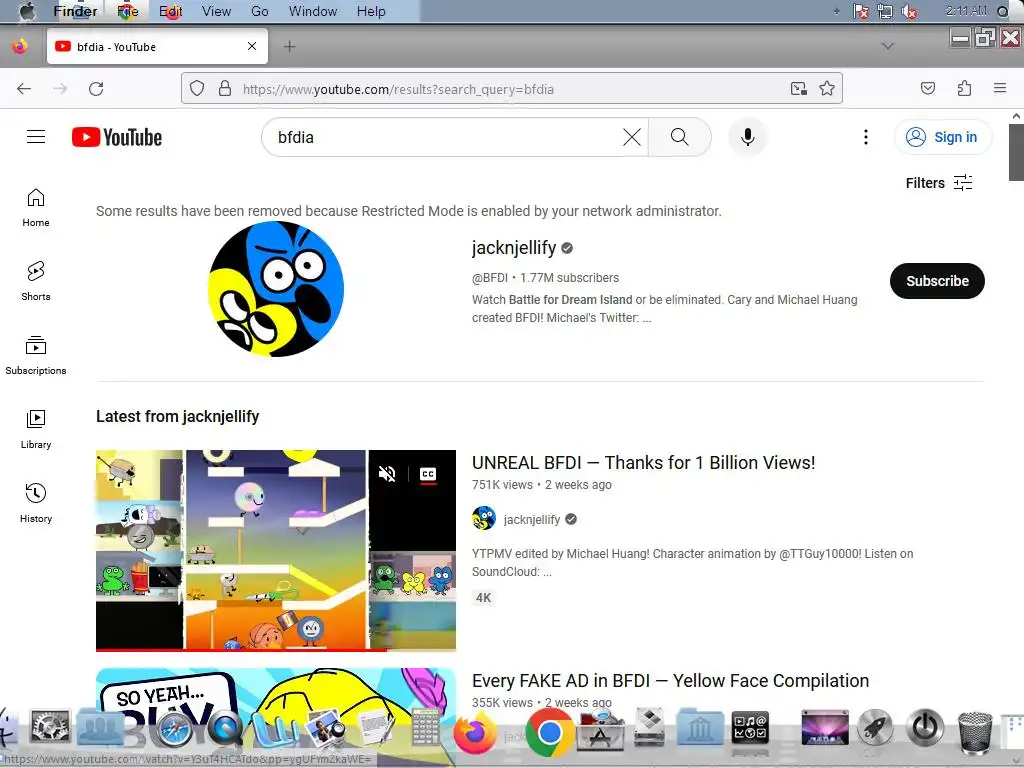Screen dimensions: 1024x768
Task: Play the UNREAL BFDI video thumbnail
Action: 276,551
